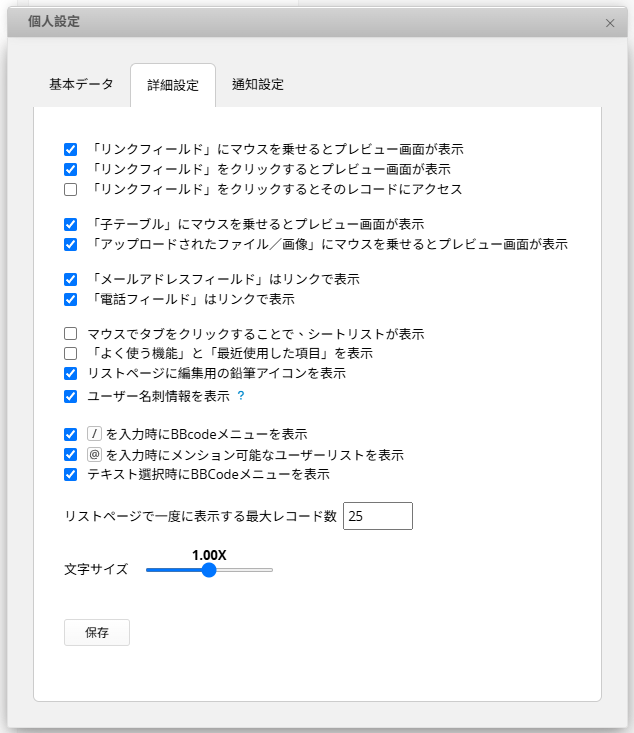Click the blue question mark help icon
Viewport: 634px width, 733px height.
coord(241,396)
